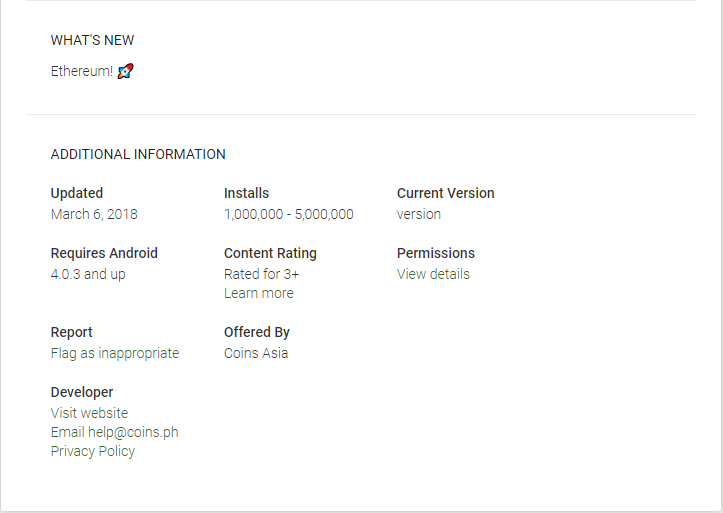This screenshot has height=513, width=723.
Task: Click the Ethereum! release note text
Action: coord(82,71)
